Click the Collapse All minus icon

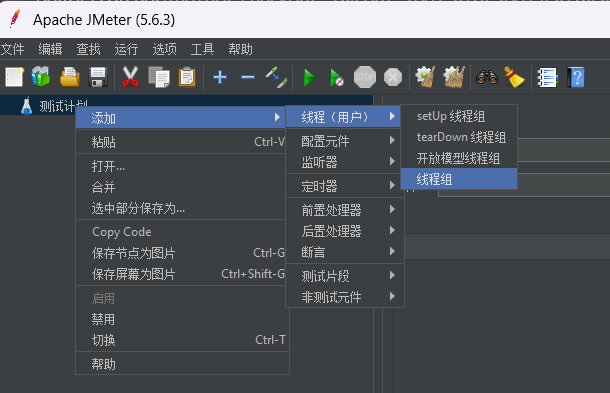248,77
